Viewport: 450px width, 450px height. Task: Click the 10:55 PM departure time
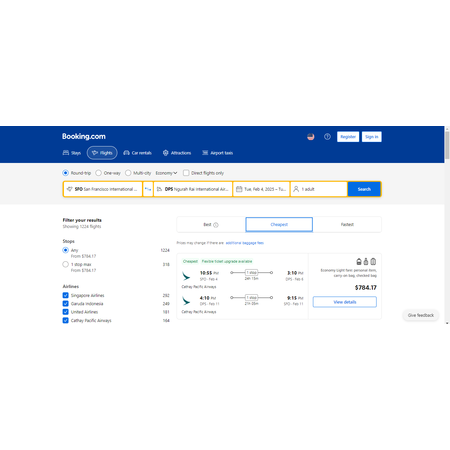(x=209, y=273)
